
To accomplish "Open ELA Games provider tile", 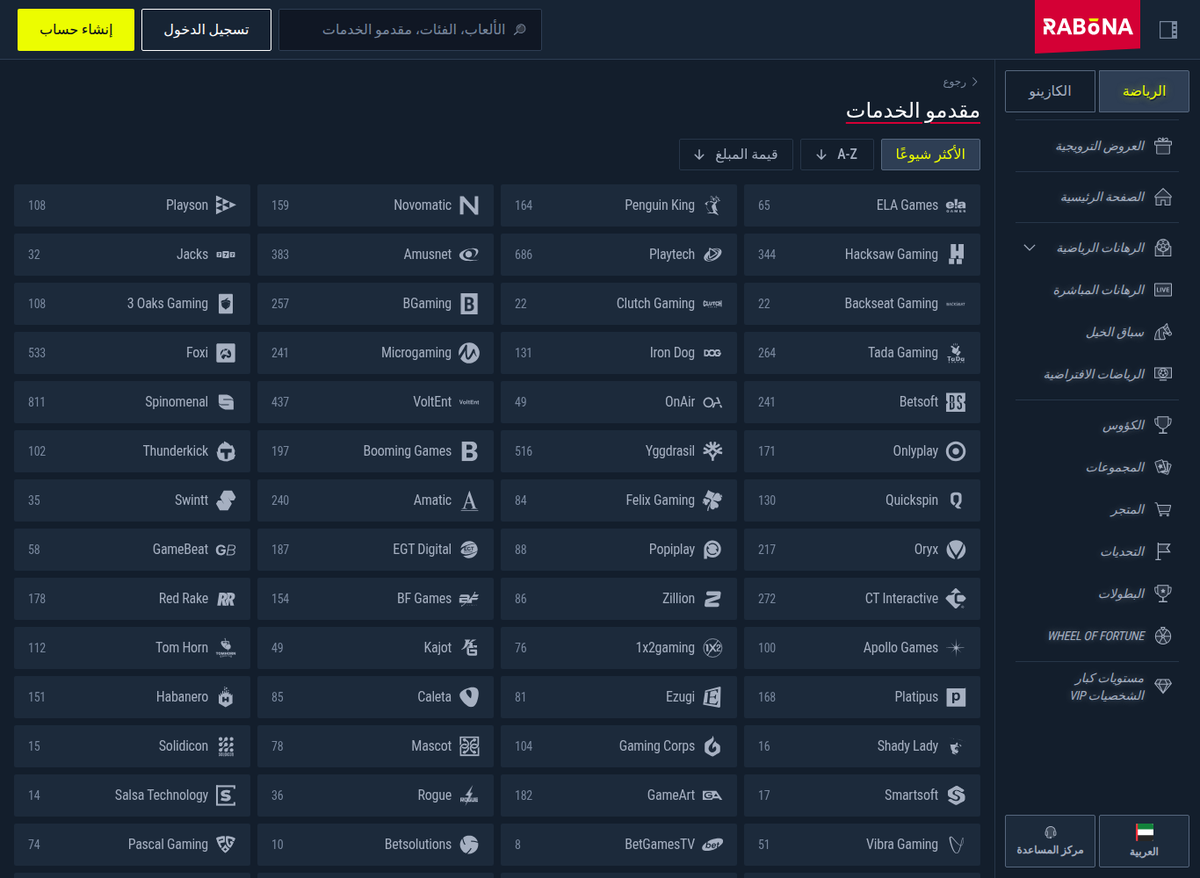I will (862, 205).
